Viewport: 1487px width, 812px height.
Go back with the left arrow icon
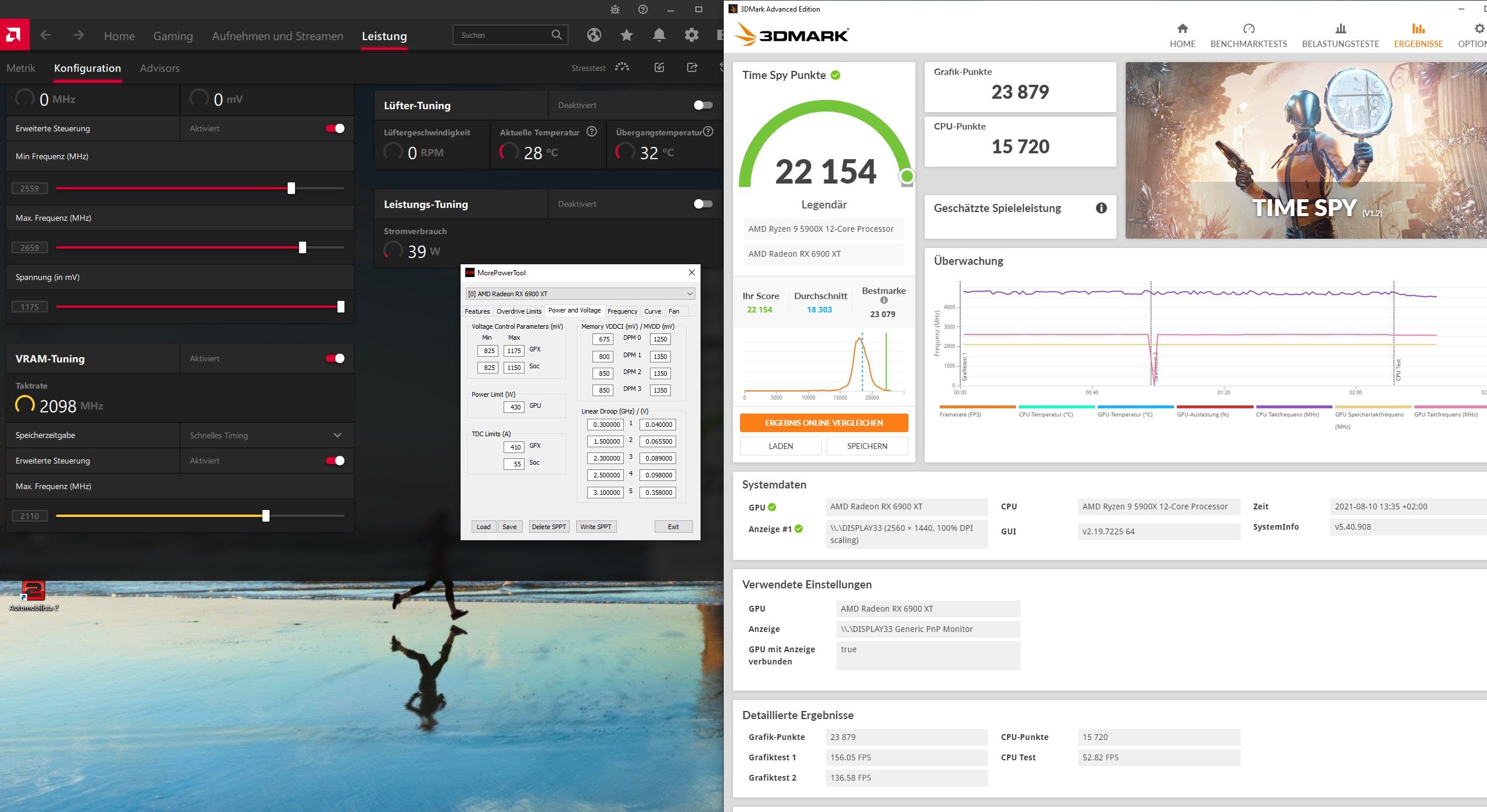coord(45,35)
